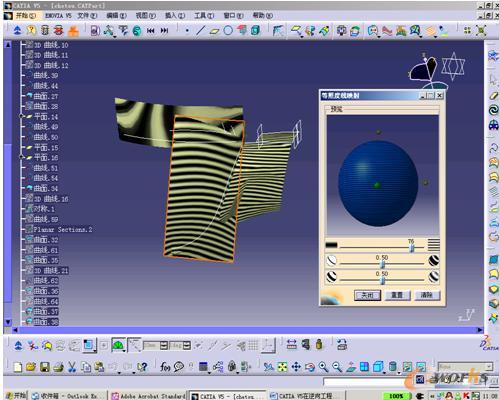Open the 插入 menu
Viewport: 499px width, 400px height.
(175, 15)
